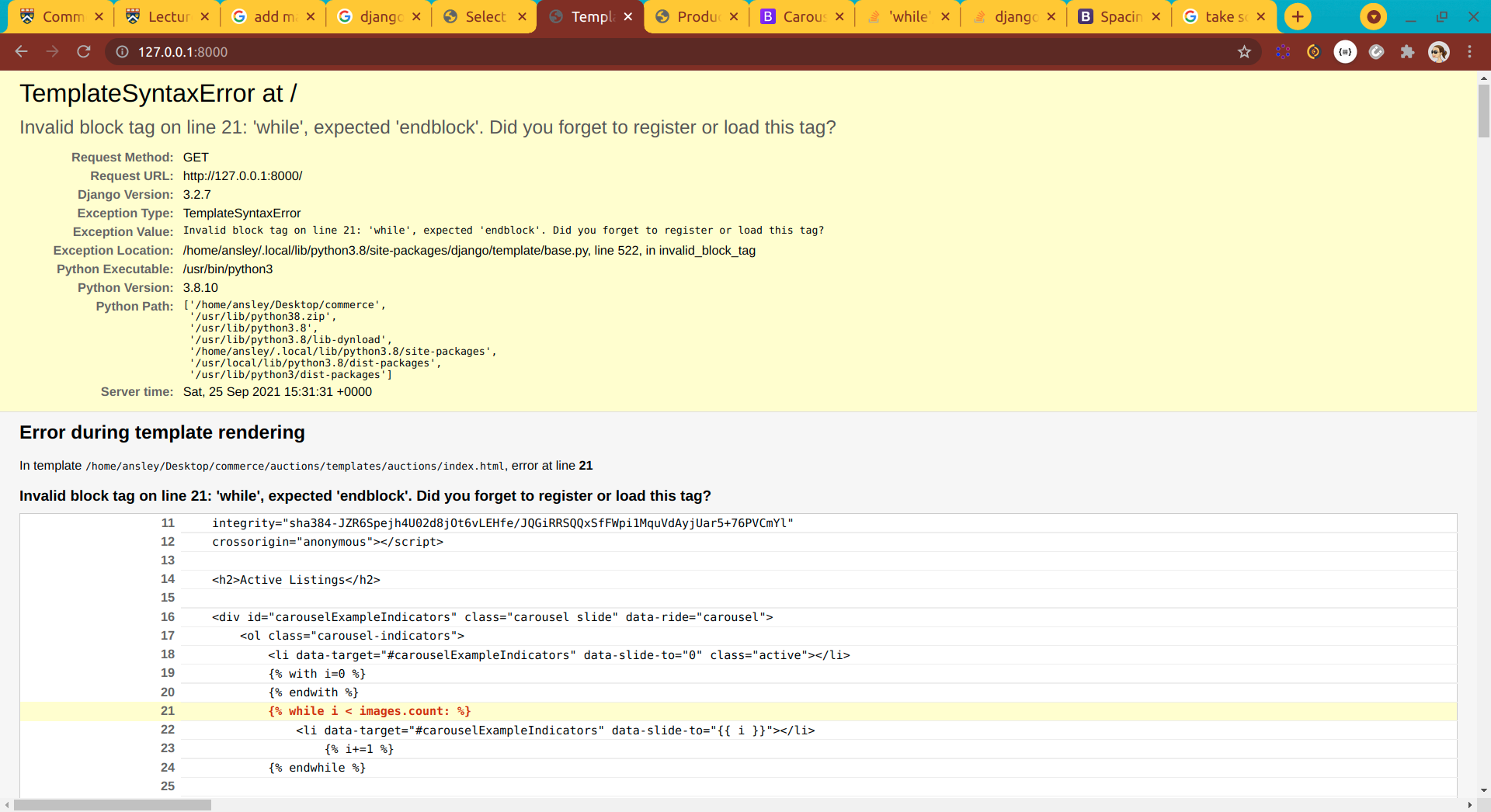Close the 'while' Stack Overflow tab

coord(945,16)
